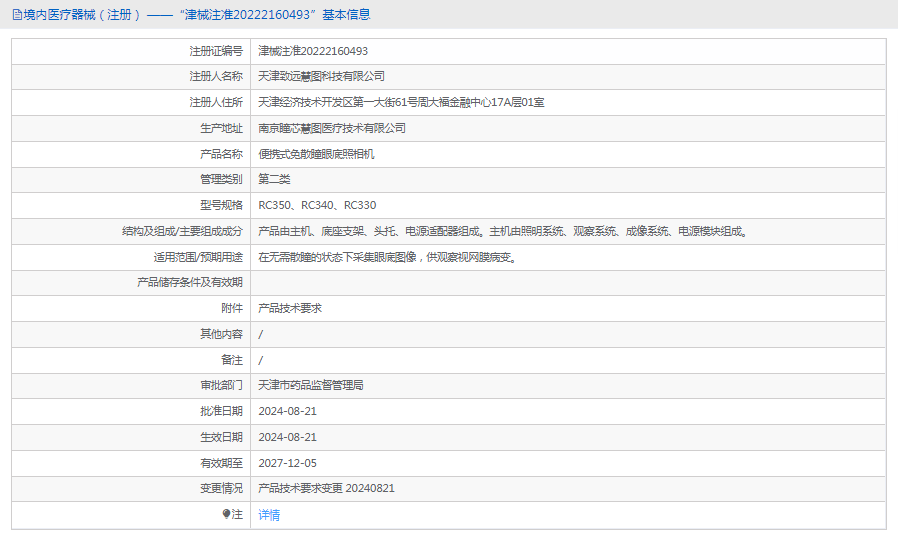898x535 pixels.
Task: Select expiry date 2027-12-05
Action: (287, 463)
